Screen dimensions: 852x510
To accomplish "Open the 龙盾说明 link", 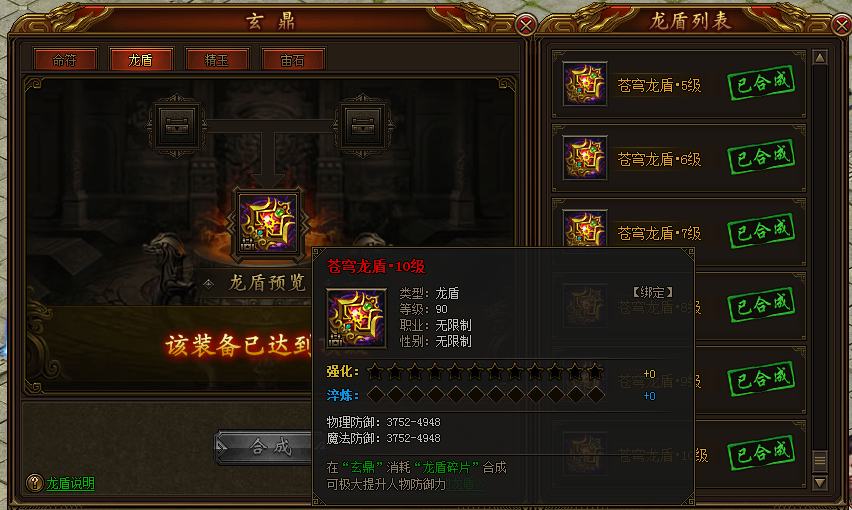I will tap(71, 483).
